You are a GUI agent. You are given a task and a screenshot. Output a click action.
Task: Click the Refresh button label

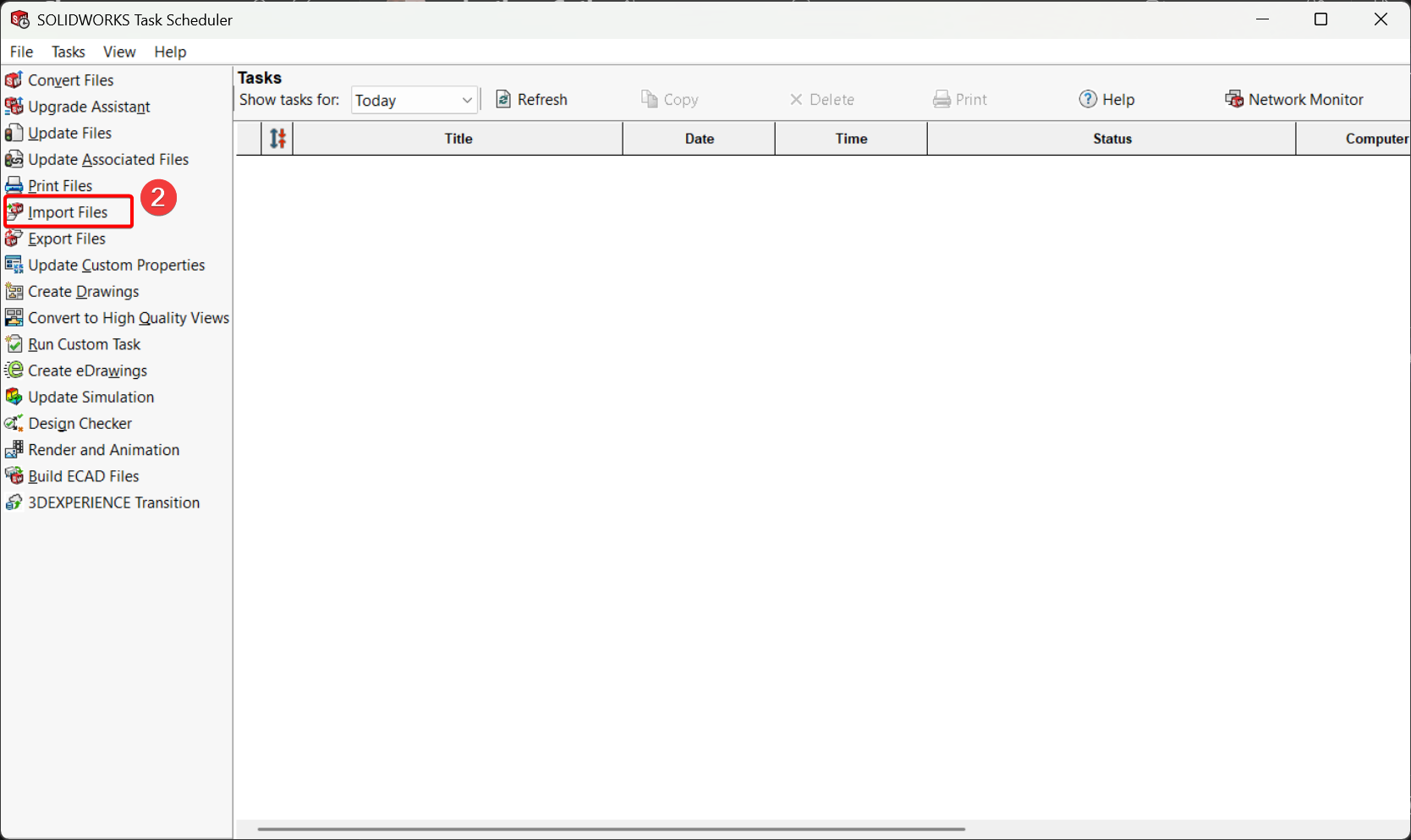(542, 99)
